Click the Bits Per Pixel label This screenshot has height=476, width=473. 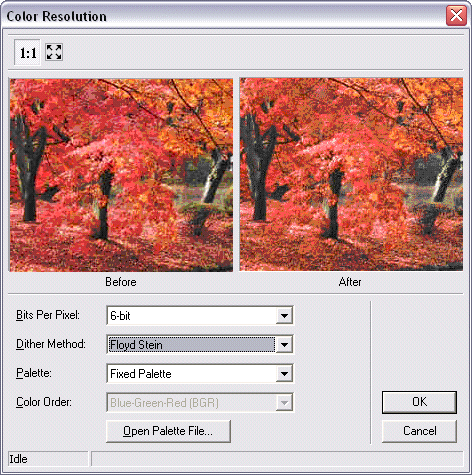[x=48, y=315]
